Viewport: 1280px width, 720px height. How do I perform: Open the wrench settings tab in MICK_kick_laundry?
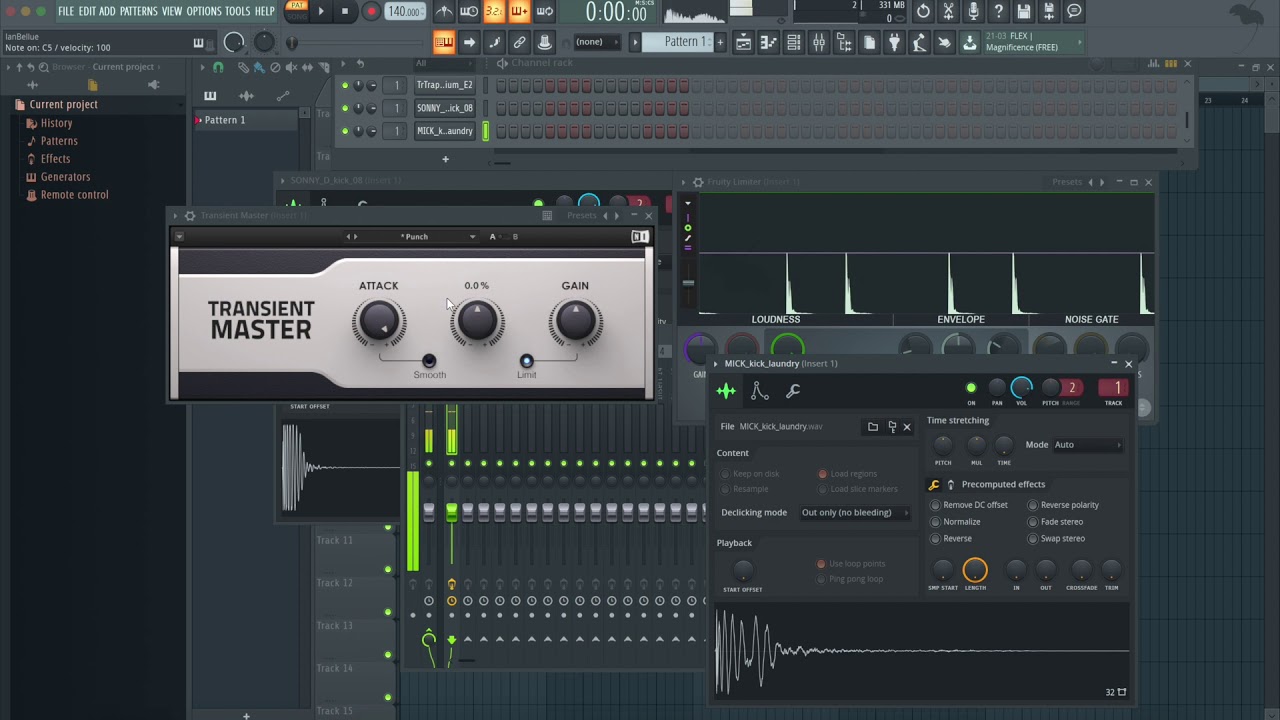pyautogui.click(x=793, y=390)
